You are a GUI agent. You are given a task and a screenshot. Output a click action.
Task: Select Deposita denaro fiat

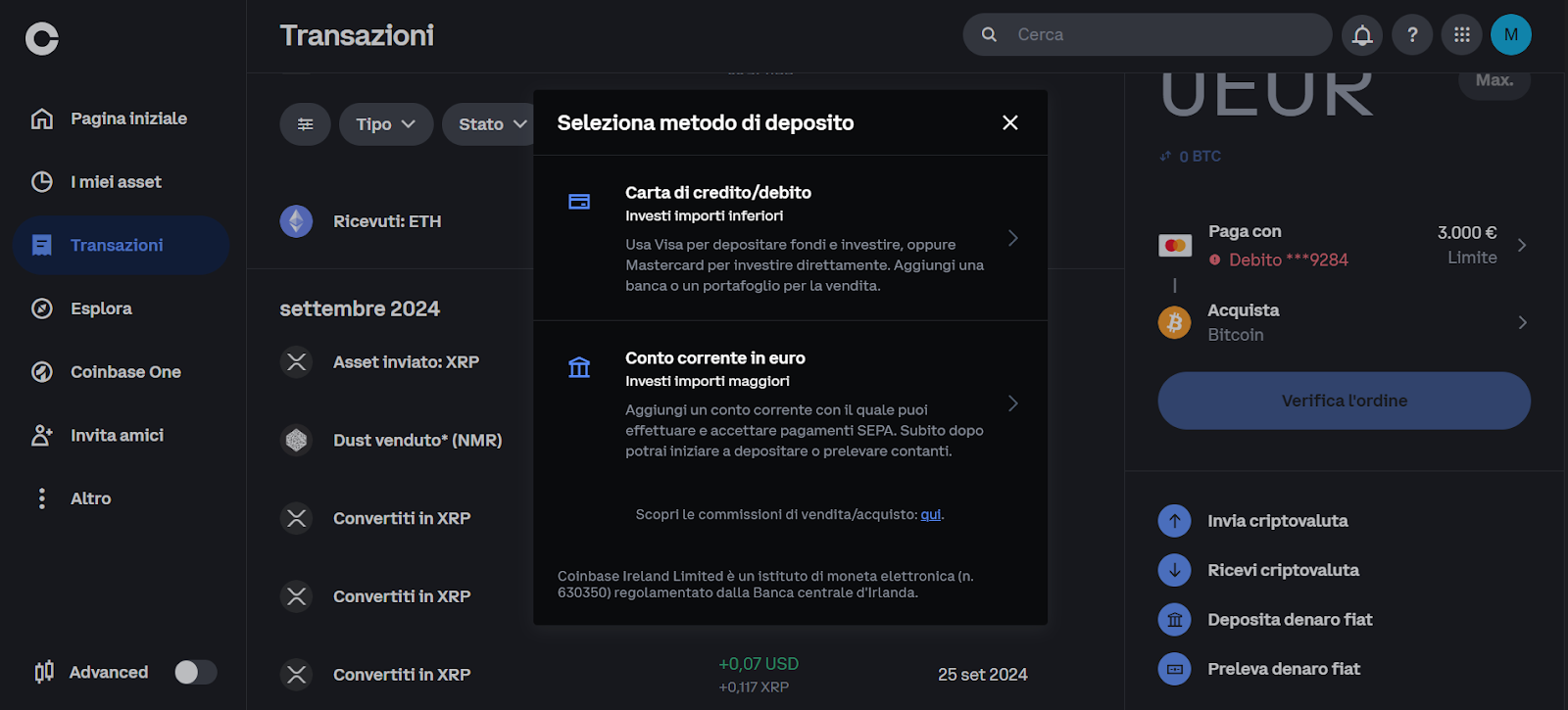coord(1290,620)
